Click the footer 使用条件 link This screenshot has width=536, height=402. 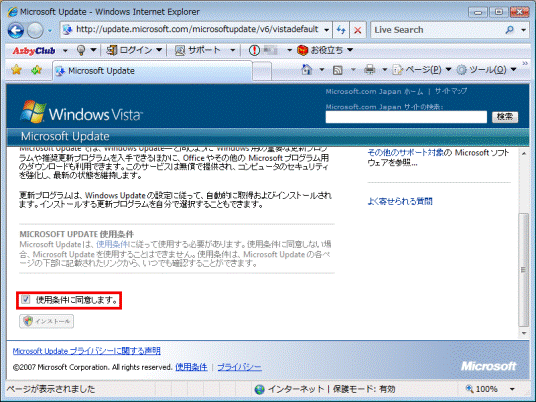tap(191, 367)
